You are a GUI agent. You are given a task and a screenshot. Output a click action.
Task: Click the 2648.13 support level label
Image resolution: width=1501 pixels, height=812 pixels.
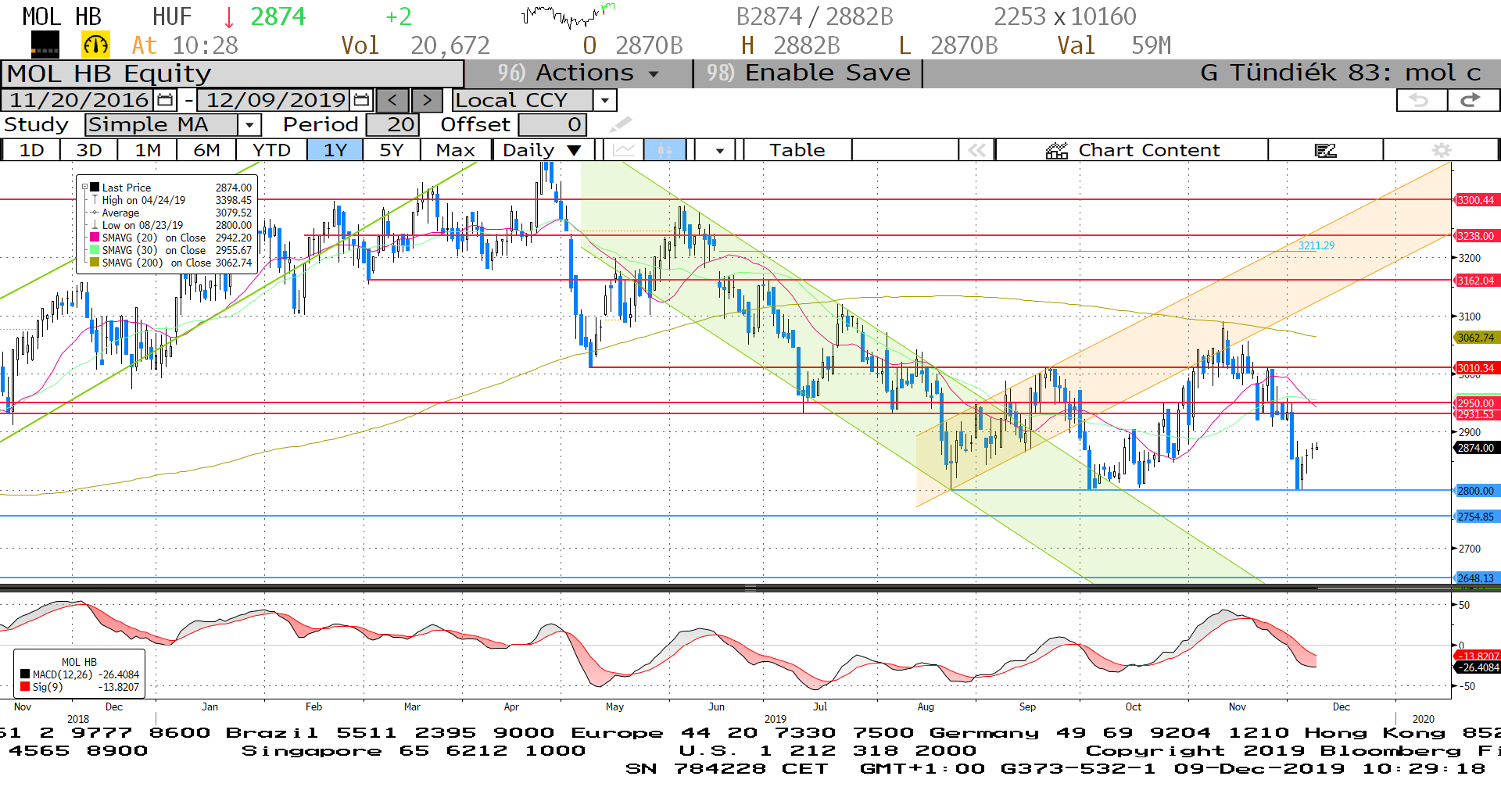pos(1475,578)
